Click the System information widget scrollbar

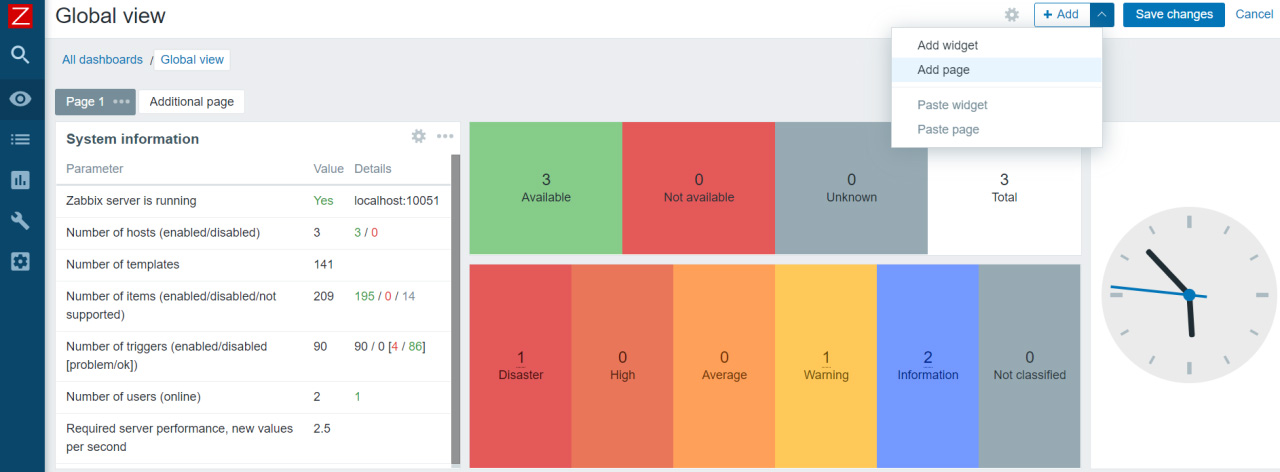coord(456,308)
